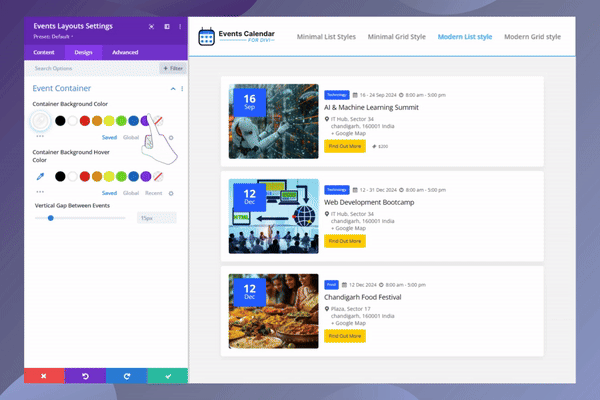Viewport: 600px width, 400px height.
Task: Open Modern List style menu item
Action: [x=465, y=37]
